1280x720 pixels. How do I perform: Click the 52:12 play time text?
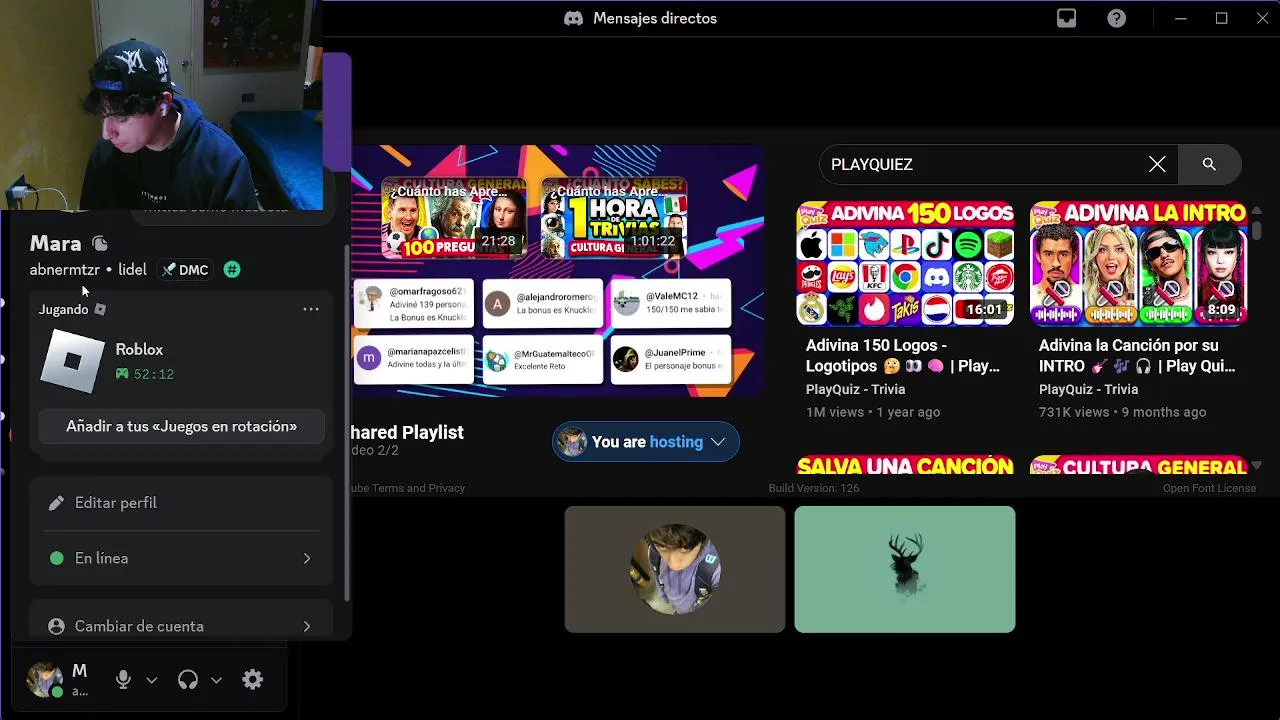(x=154, y=374)
